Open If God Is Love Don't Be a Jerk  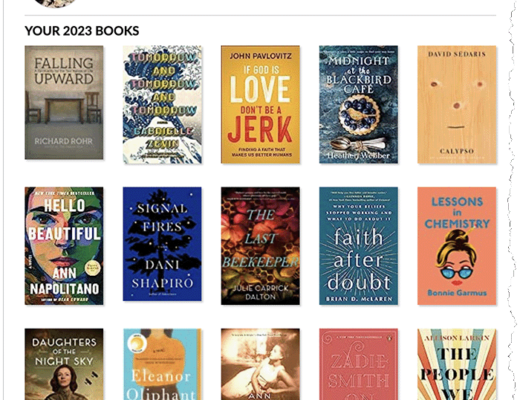coord(260,104)
